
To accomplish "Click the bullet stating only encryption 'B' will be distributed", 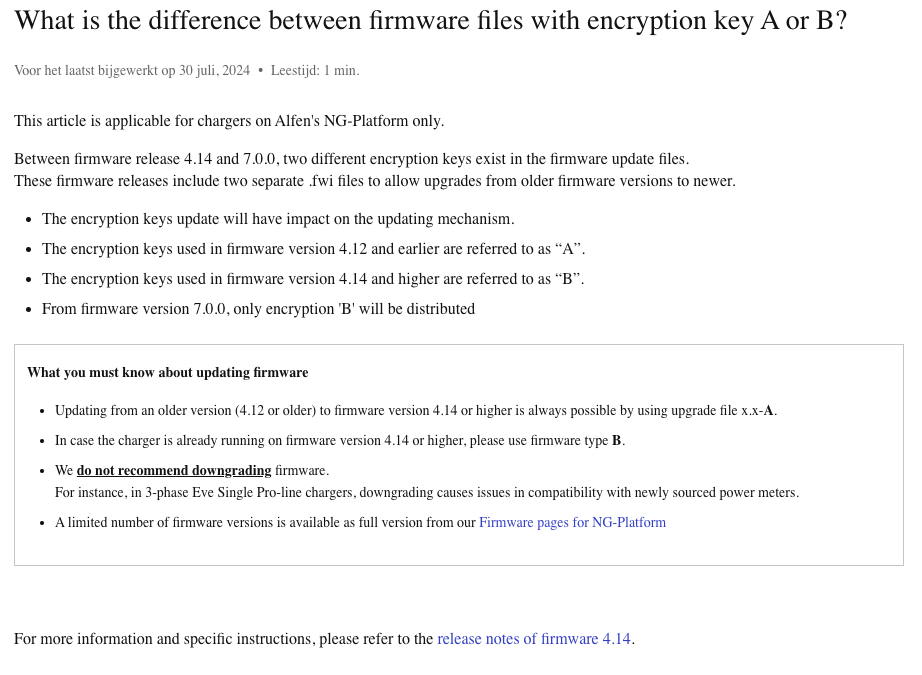I will 258,309.
